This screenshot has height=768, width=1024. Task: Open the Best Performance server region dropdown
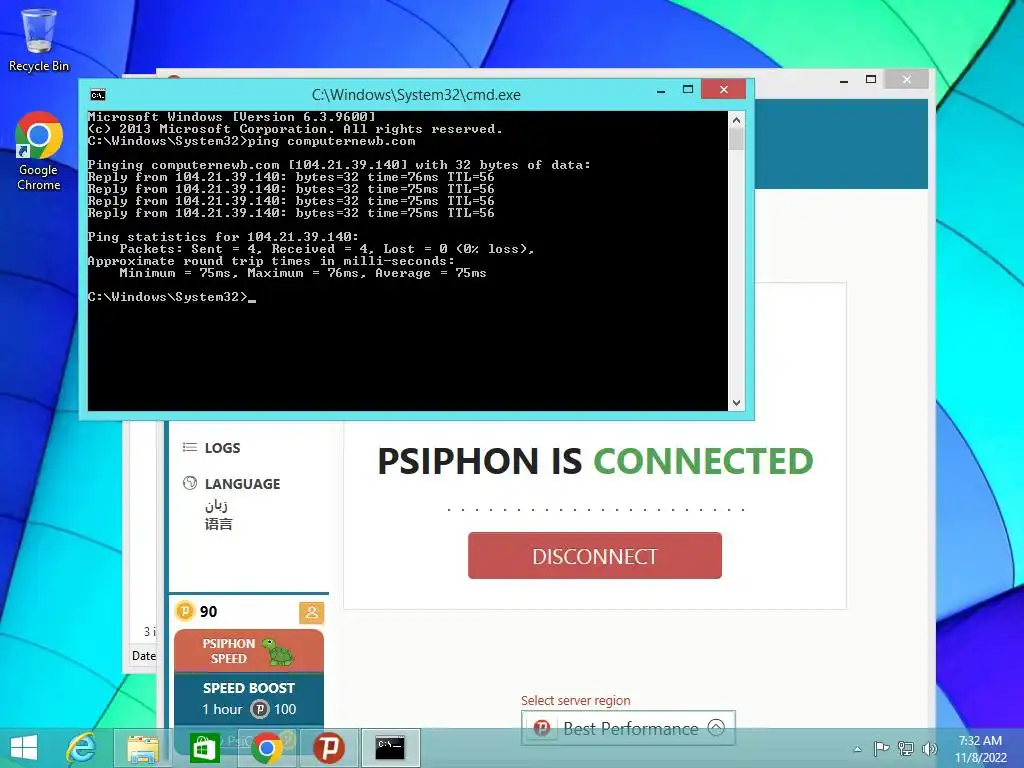628,728
